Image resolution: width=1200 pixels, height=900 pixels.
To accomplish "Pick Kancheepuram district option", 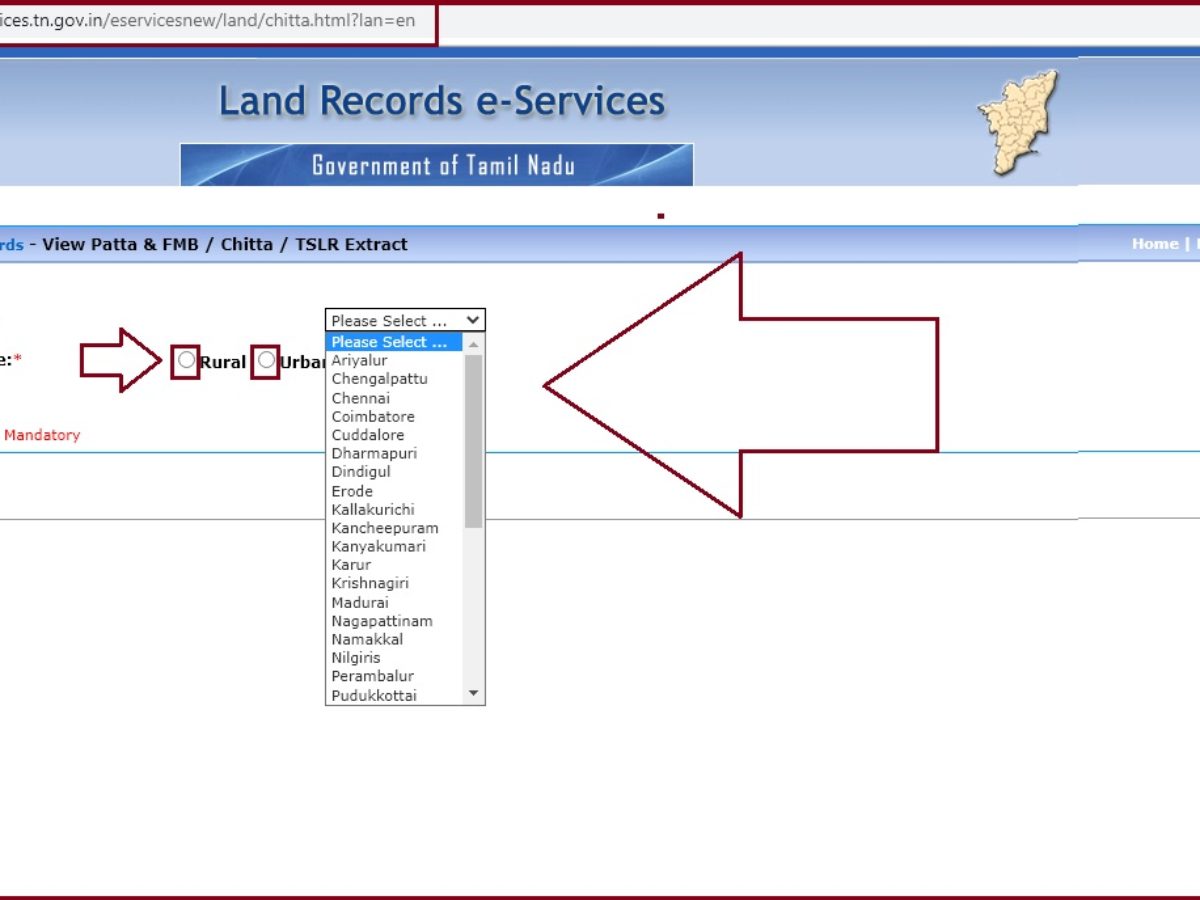I will point(384,528).
